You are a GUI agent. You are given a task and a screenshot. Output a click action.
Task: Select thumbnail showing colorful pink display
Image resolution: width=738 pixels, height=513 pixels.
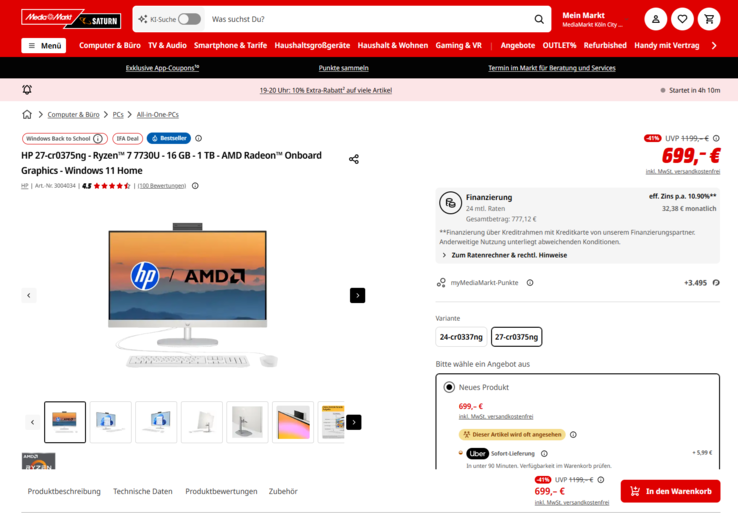tap(293, 422)
